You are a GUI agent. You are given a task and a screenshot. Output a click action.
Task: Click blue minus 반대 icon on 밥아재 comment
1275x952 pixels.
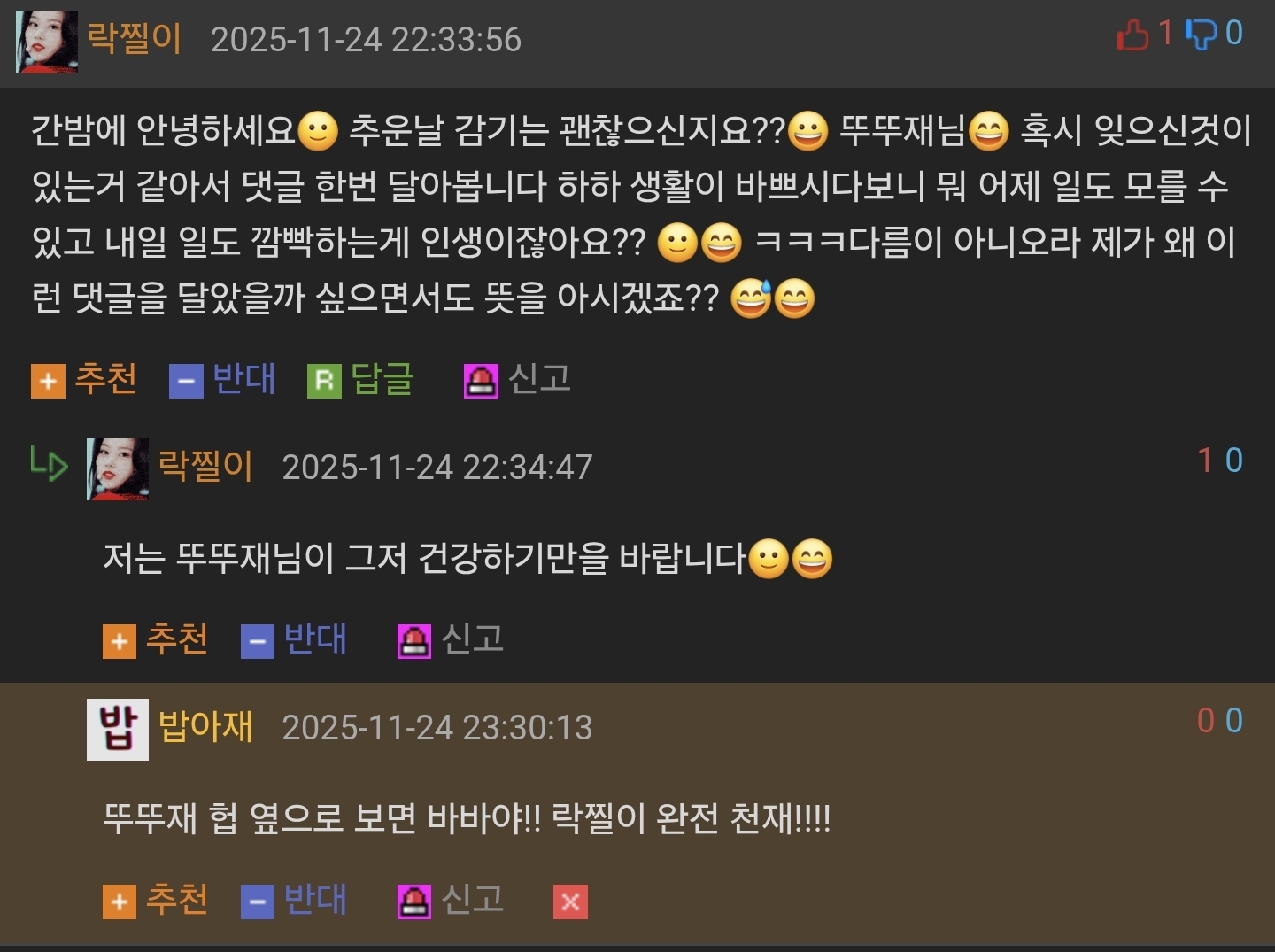click(258, 902)
